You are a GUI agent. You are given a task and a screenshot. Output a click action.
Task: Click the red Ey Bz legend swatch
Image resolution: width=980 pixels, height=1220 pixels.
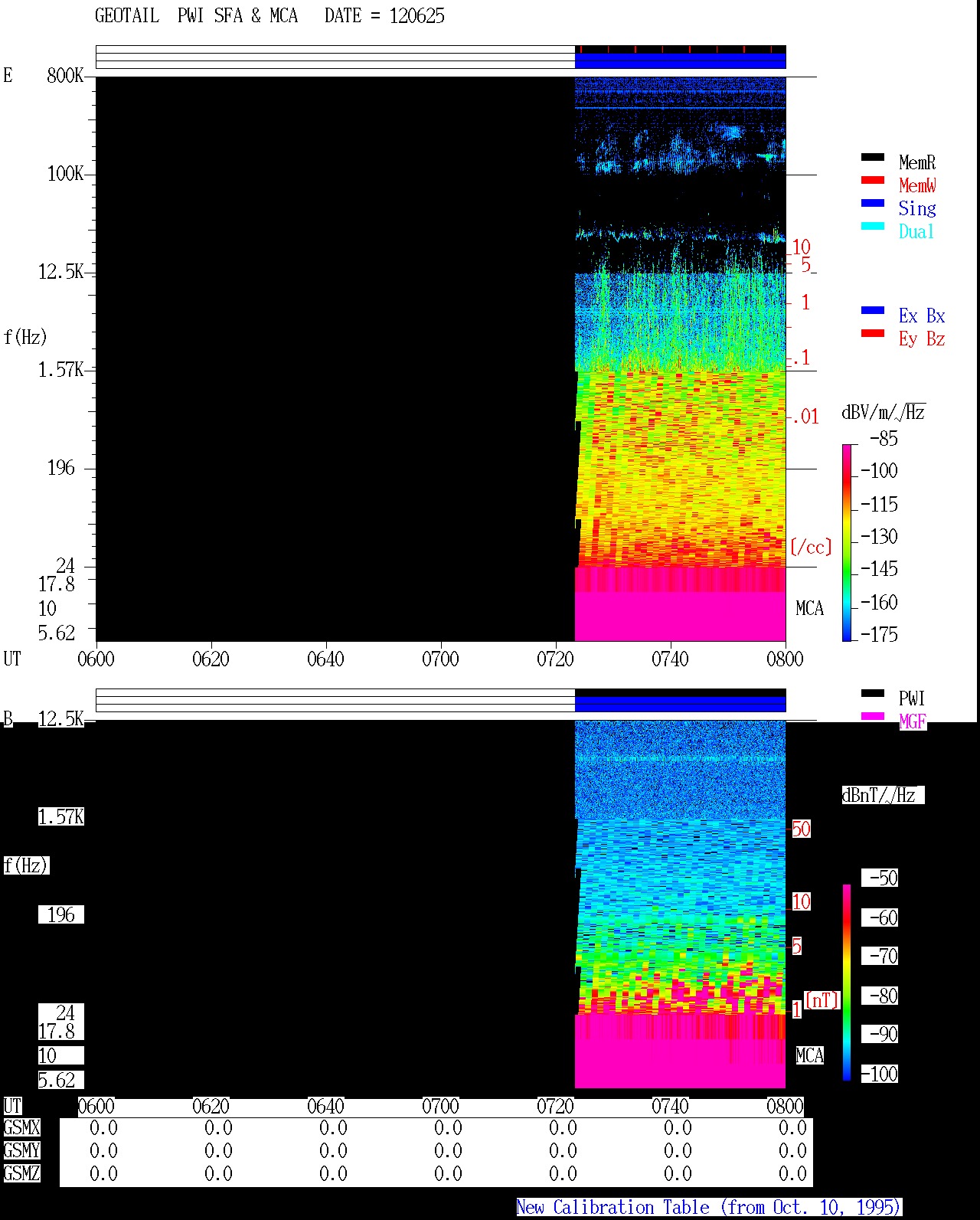pos(873,334)
